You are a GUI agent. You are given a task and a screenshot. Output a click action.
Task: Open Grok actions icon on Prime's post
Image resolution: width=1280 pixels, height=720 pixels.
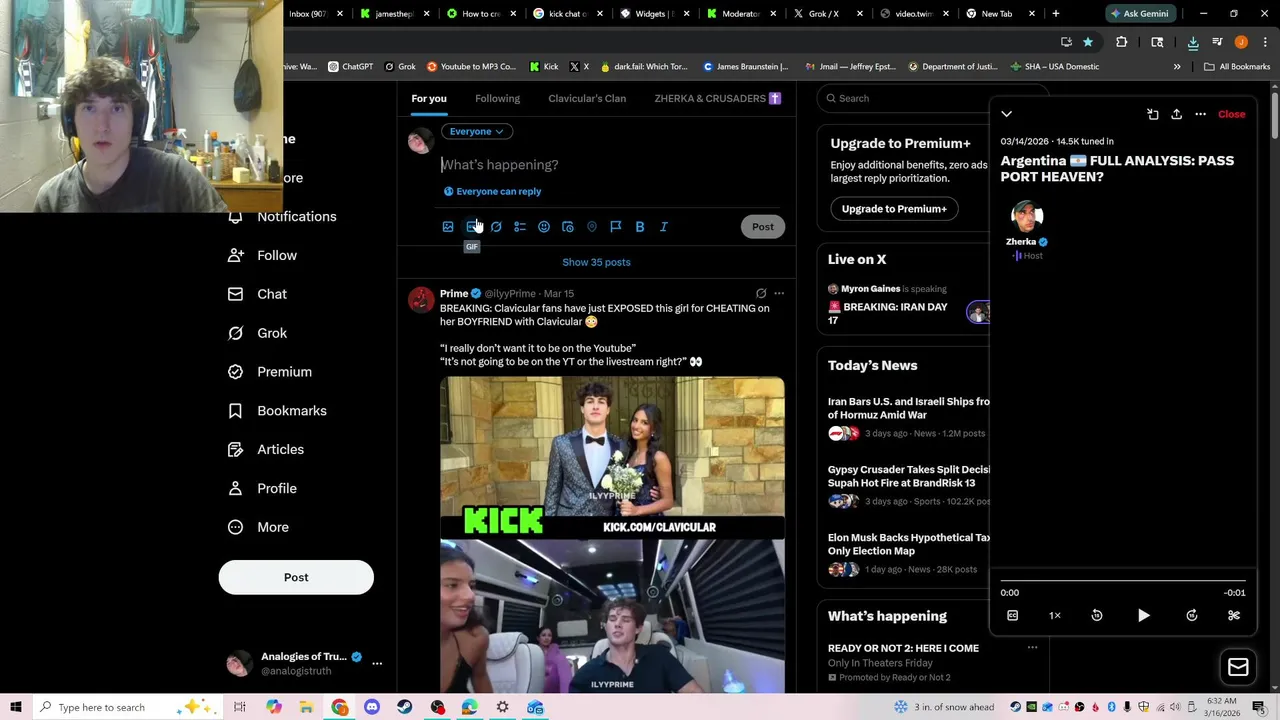[761, 294]
